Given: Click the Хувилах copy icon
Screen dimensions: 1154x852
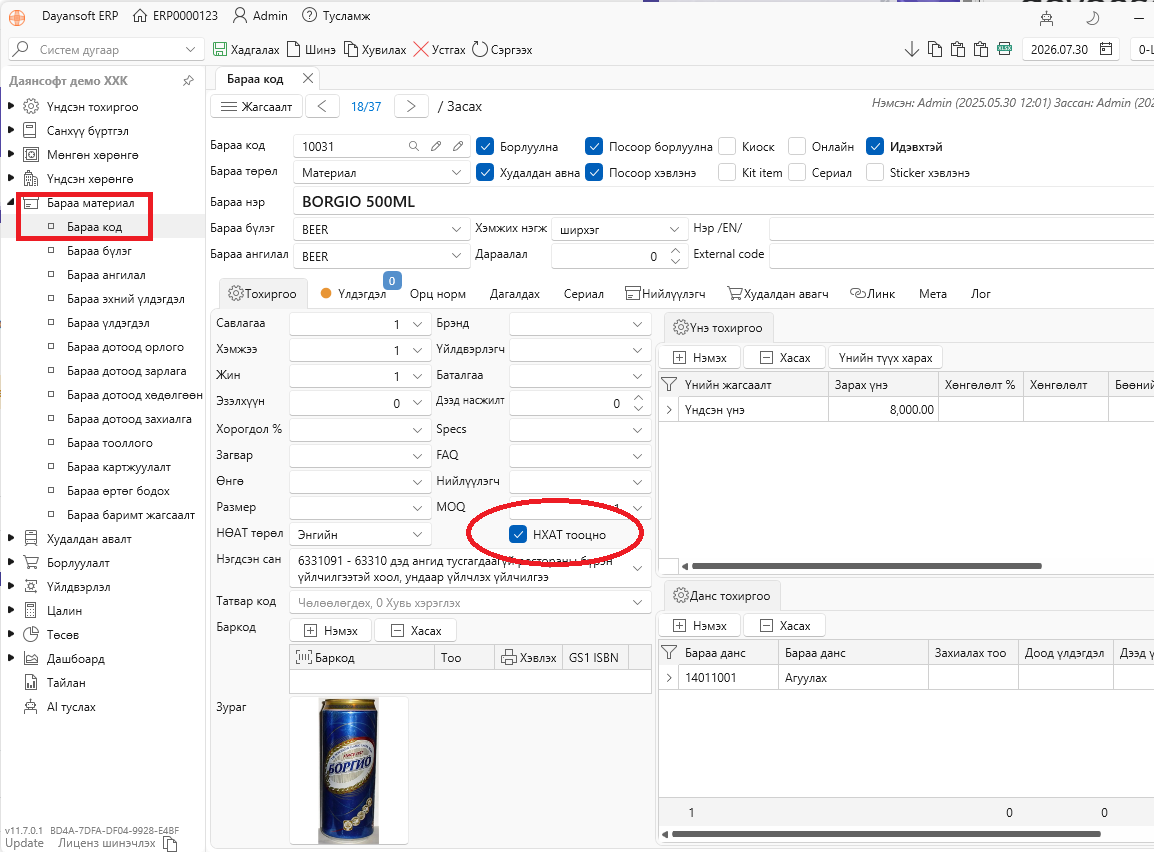Looking at the screenshot, I should [x=351, y=49].
